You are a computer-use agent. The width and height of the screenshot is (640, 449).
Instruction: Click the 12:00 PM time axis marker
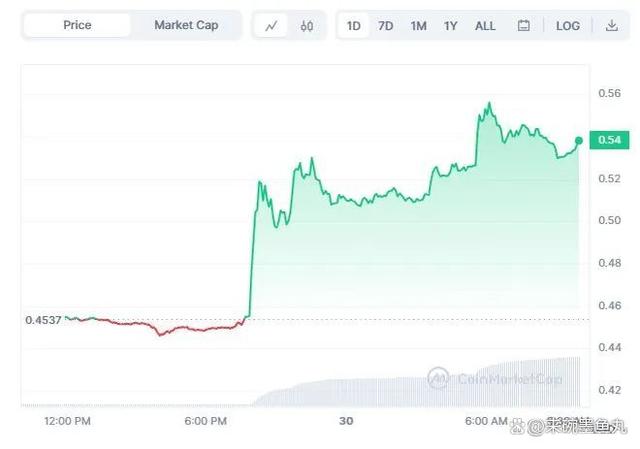[67, 421]
